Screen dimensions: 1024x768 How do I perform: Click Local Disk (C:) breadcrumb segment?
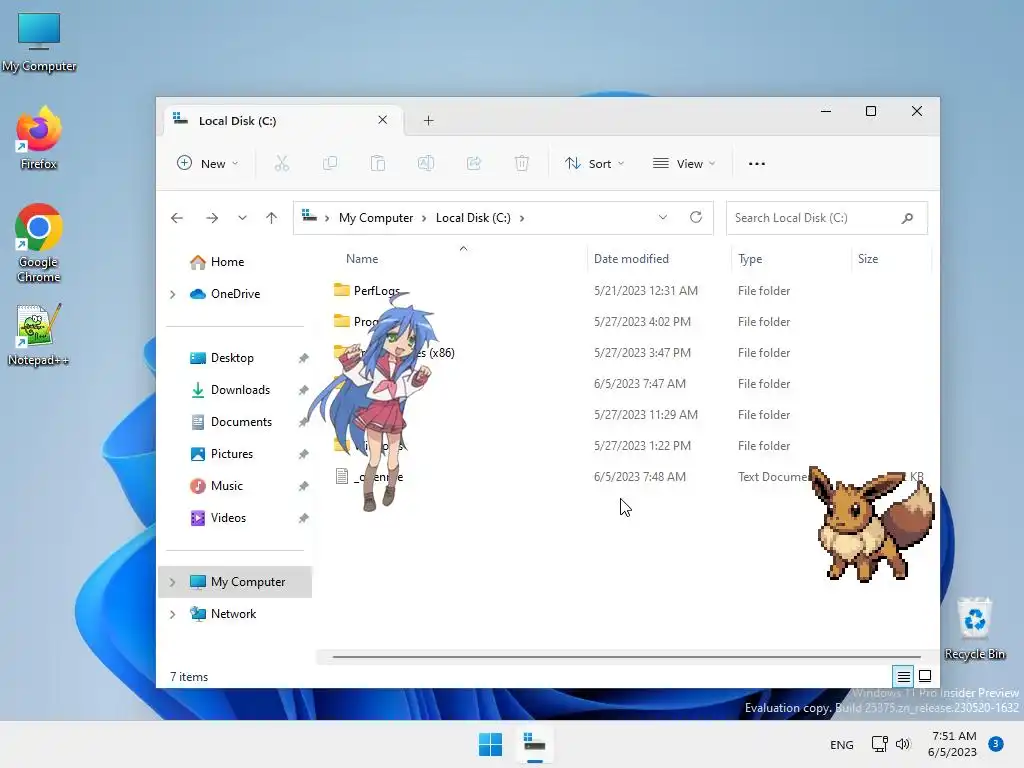tap(473, 218)
